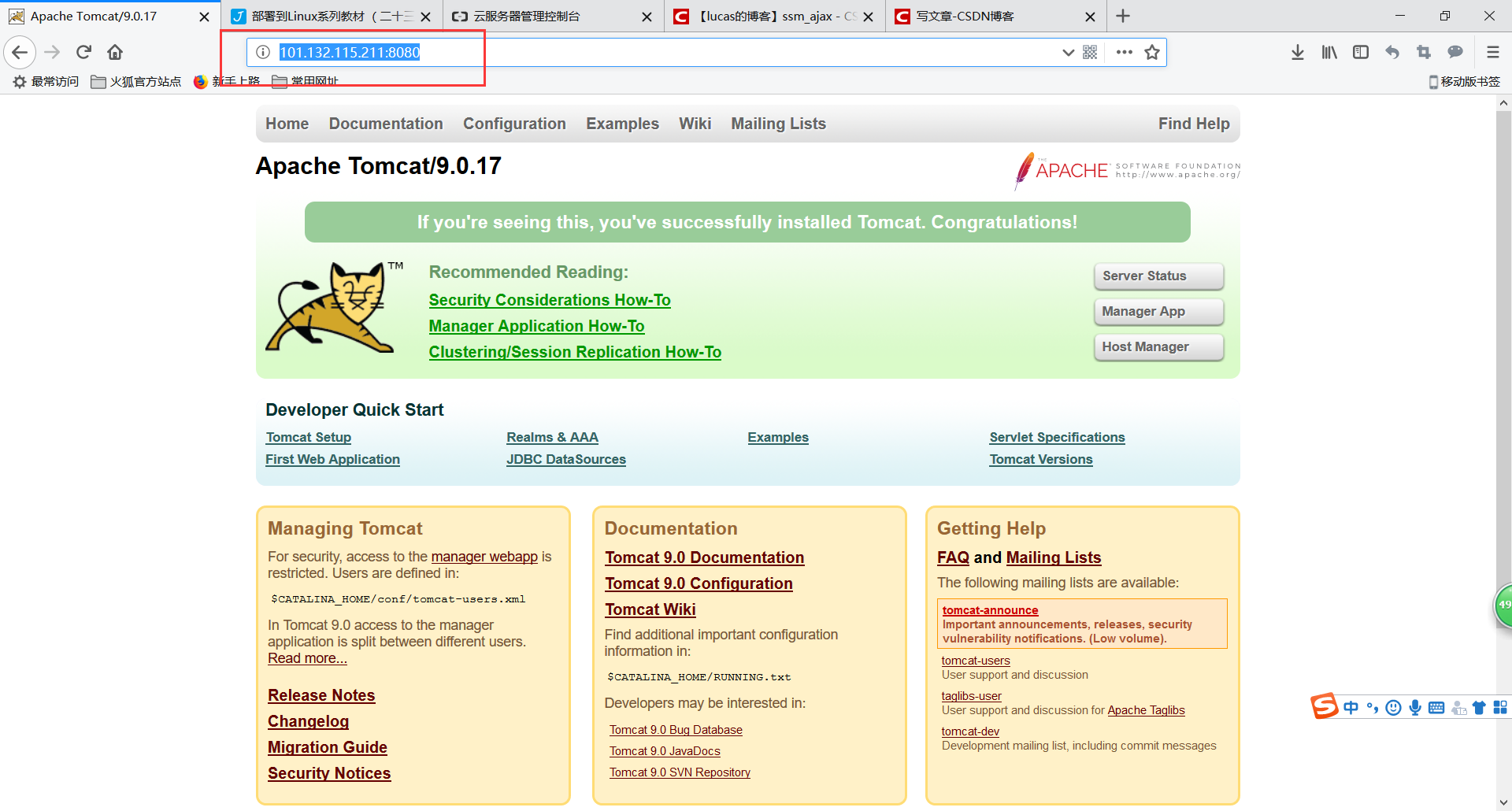
Task: Toggle IME punctuation mode icon
Action: coord(1373,707)
